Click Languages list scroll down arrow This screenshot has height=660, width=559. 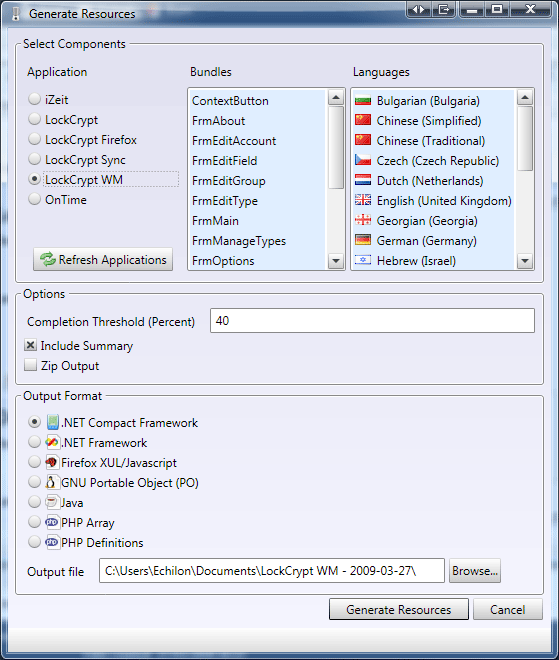pos(524,261)
